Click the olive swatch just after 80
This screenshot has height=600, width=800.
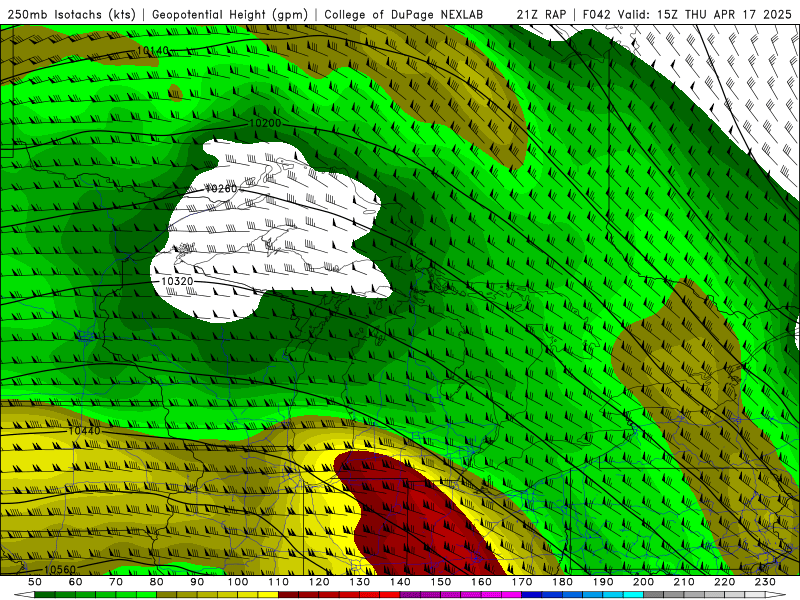tap(167, 595)
